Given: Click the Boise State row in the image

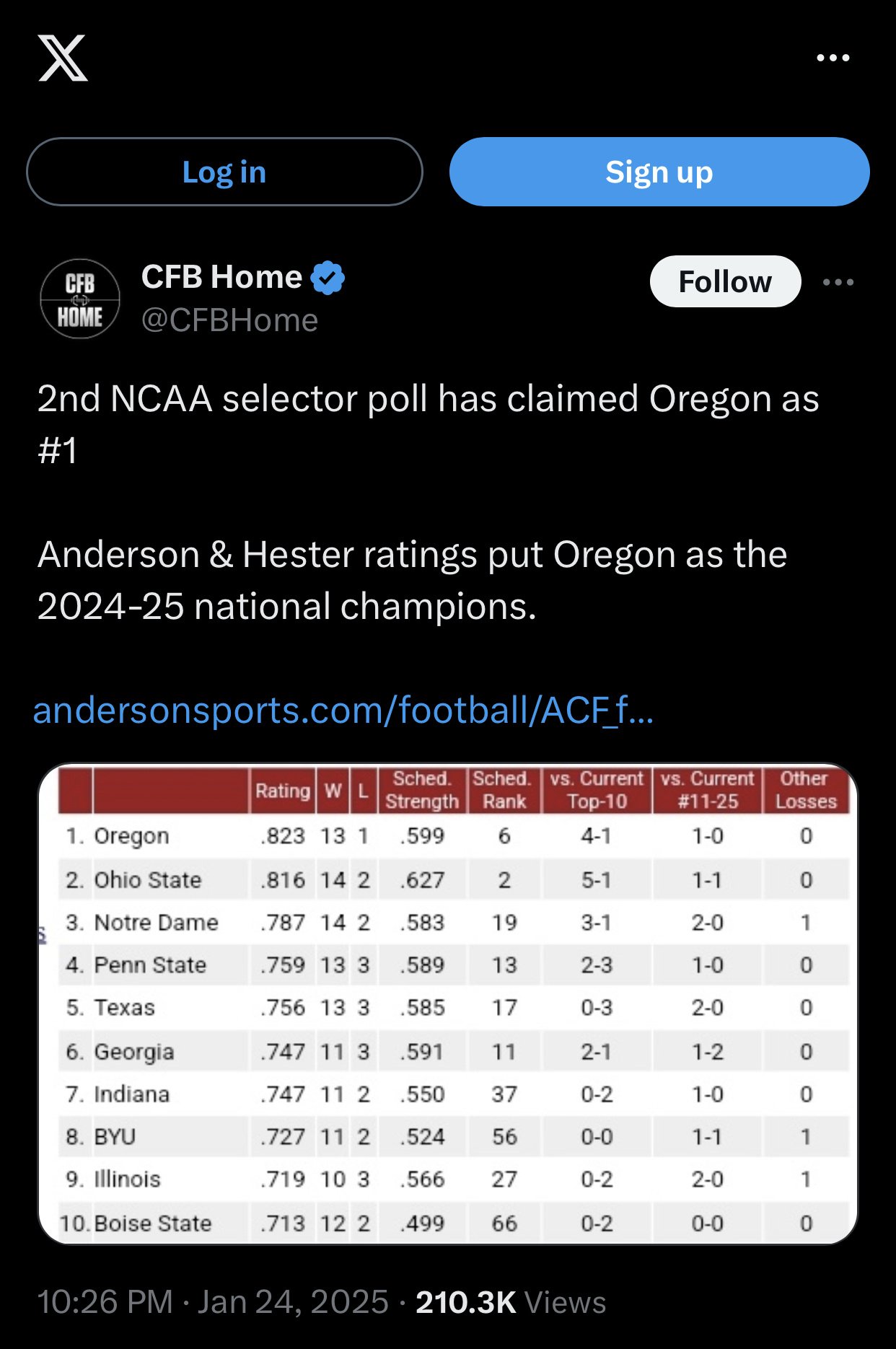Looking at the screenshot, I should coord(153,1223).
